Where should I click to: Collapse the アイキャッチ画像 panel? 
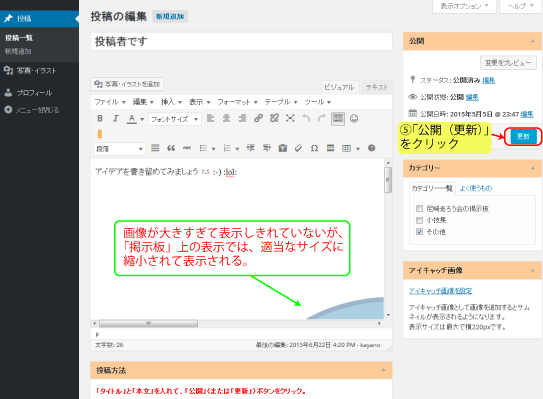coord(533,270)
